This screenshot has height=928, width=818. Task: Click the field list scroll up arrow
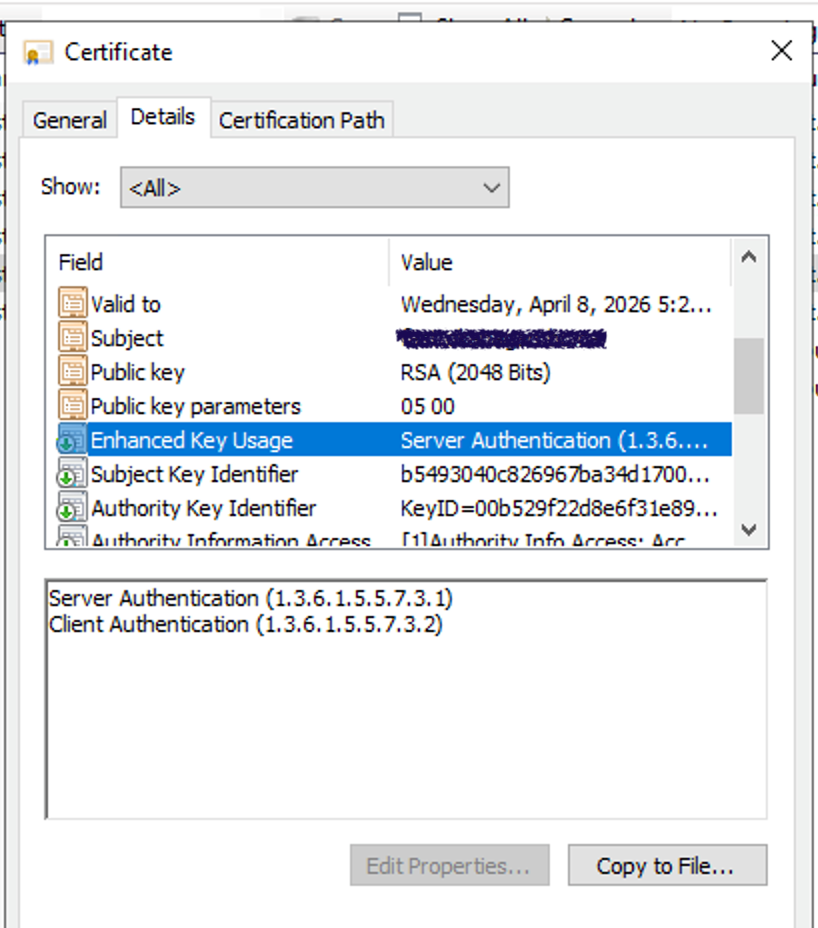(x=749, y=257)
